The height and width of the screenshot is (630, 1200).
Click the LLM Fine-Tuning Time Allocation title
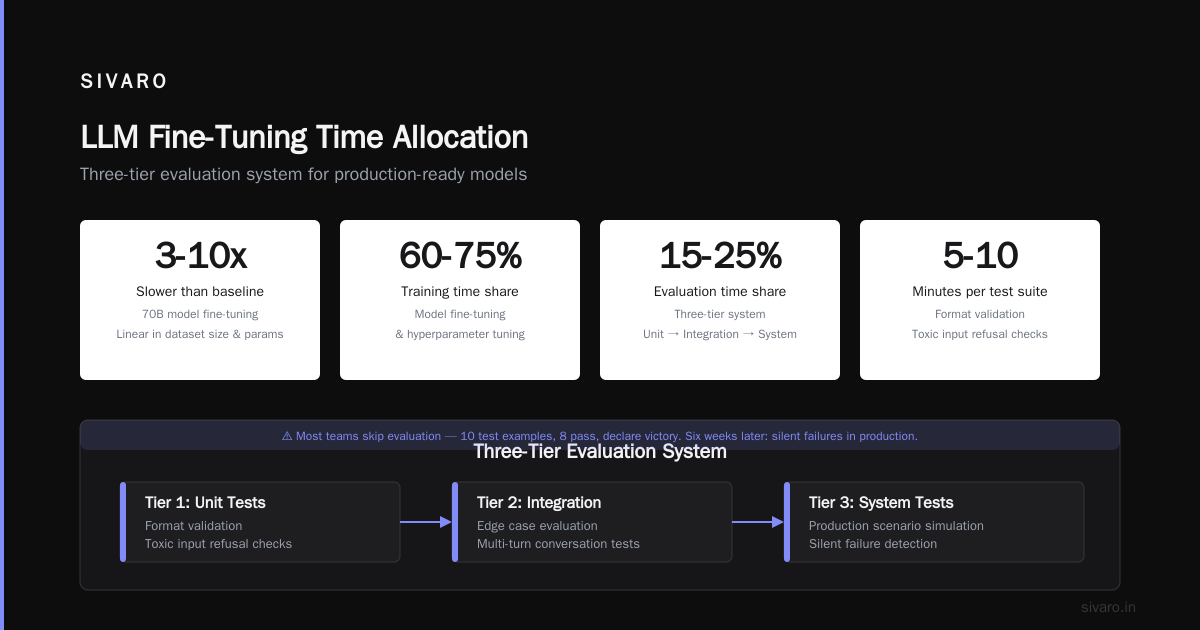tap(304, 138)
